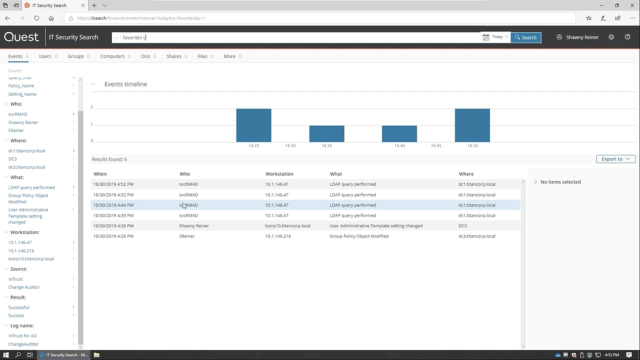Open the Action Center notifications icon
This screenshot has height=360, width=640.
[x=629, y=355]
